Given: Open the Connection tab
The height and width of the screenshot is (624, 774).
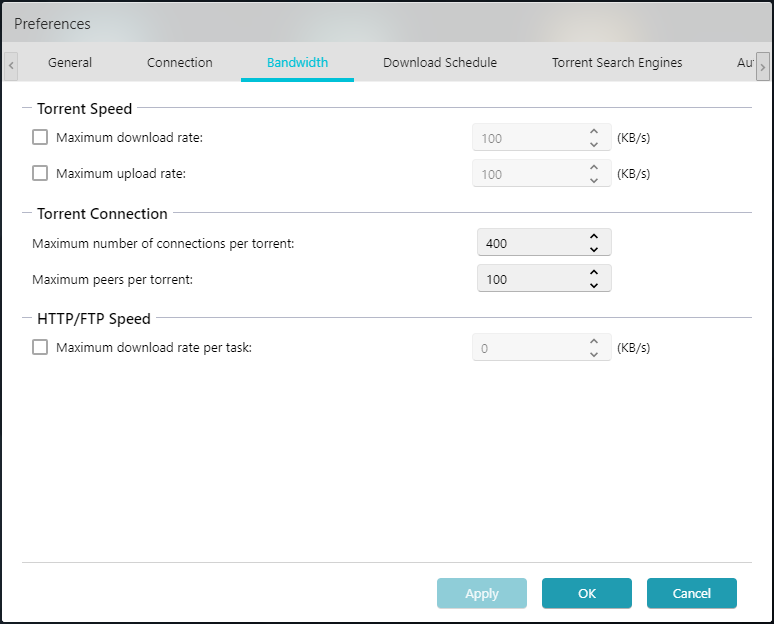Looking at the screenshot, I should click(180, 63).
